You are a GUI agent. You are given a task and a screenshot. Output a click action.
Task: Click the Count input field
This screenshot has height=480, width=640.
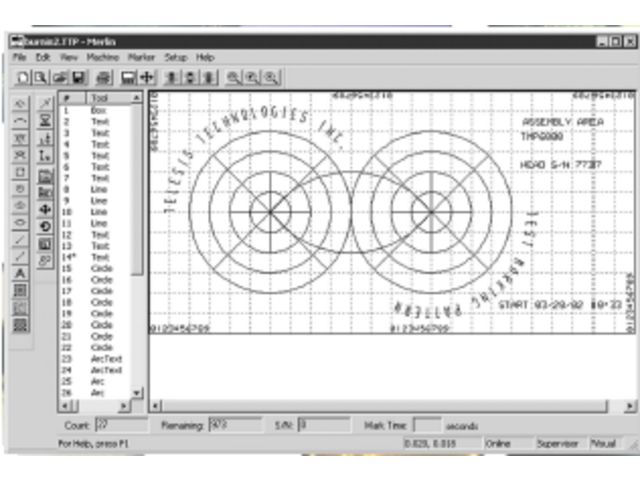121,425
